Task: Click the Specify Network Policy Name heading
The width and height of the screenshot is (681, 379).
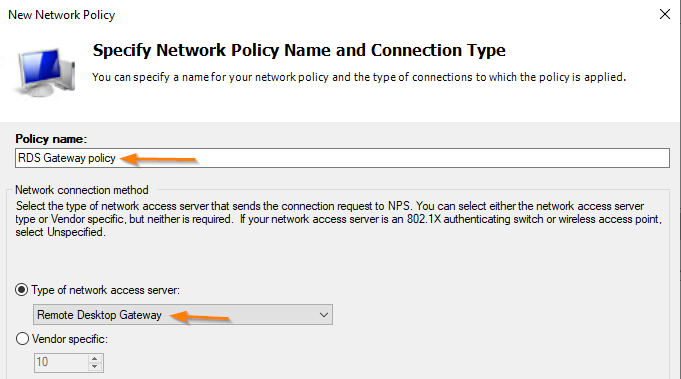Action: (x=299, y=50)
